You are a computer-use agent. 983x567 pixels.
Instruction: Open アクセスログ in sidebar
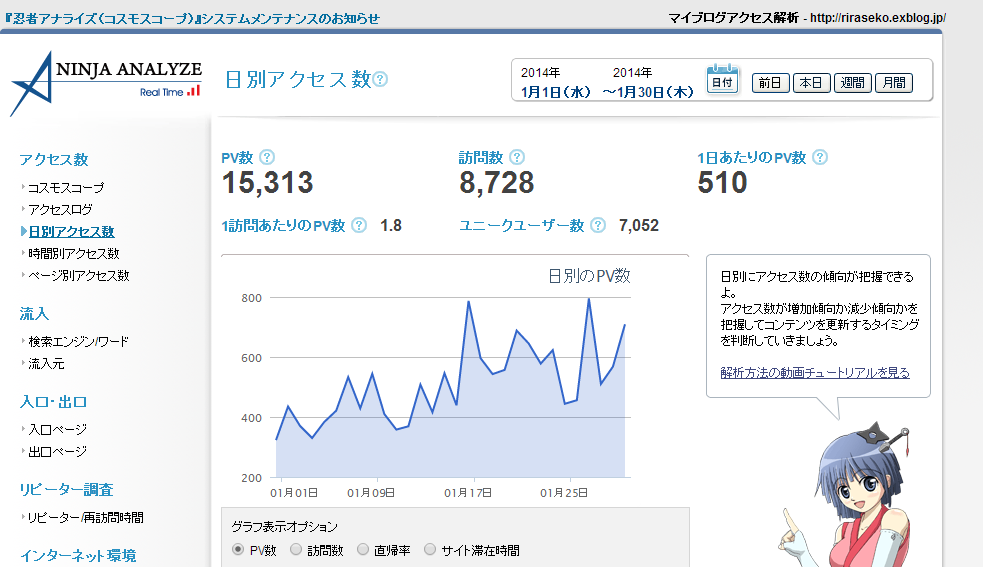[60, 209]
